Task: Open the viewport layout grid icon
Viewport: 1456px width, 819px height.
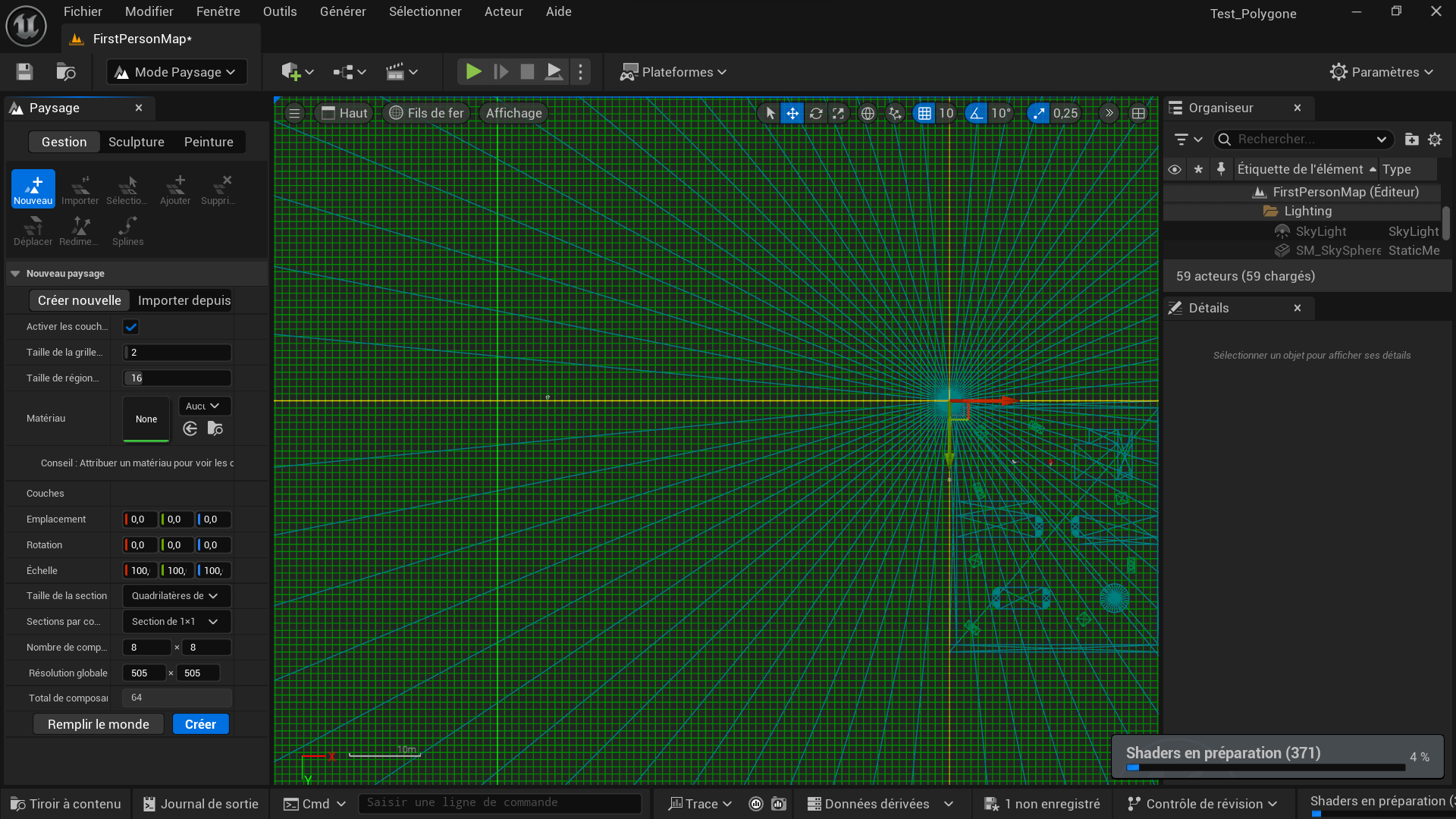Action: pos(1138,113)
